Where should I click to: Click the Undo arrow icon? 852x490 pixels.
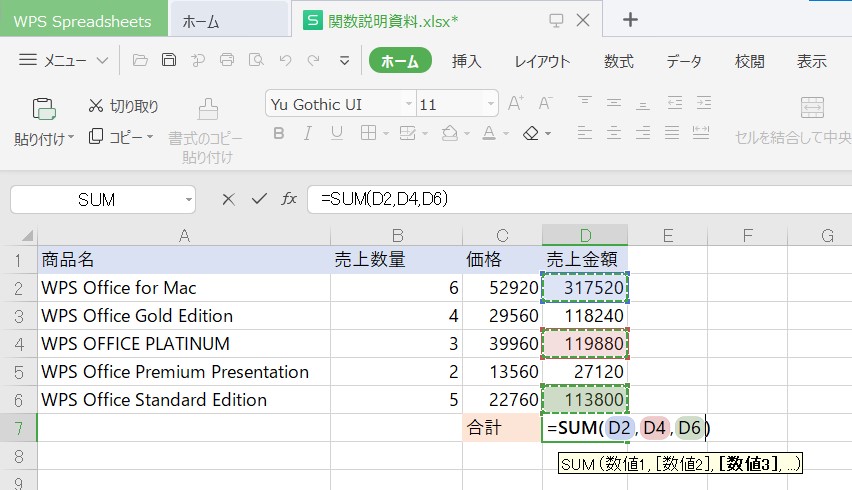[285, 60]
